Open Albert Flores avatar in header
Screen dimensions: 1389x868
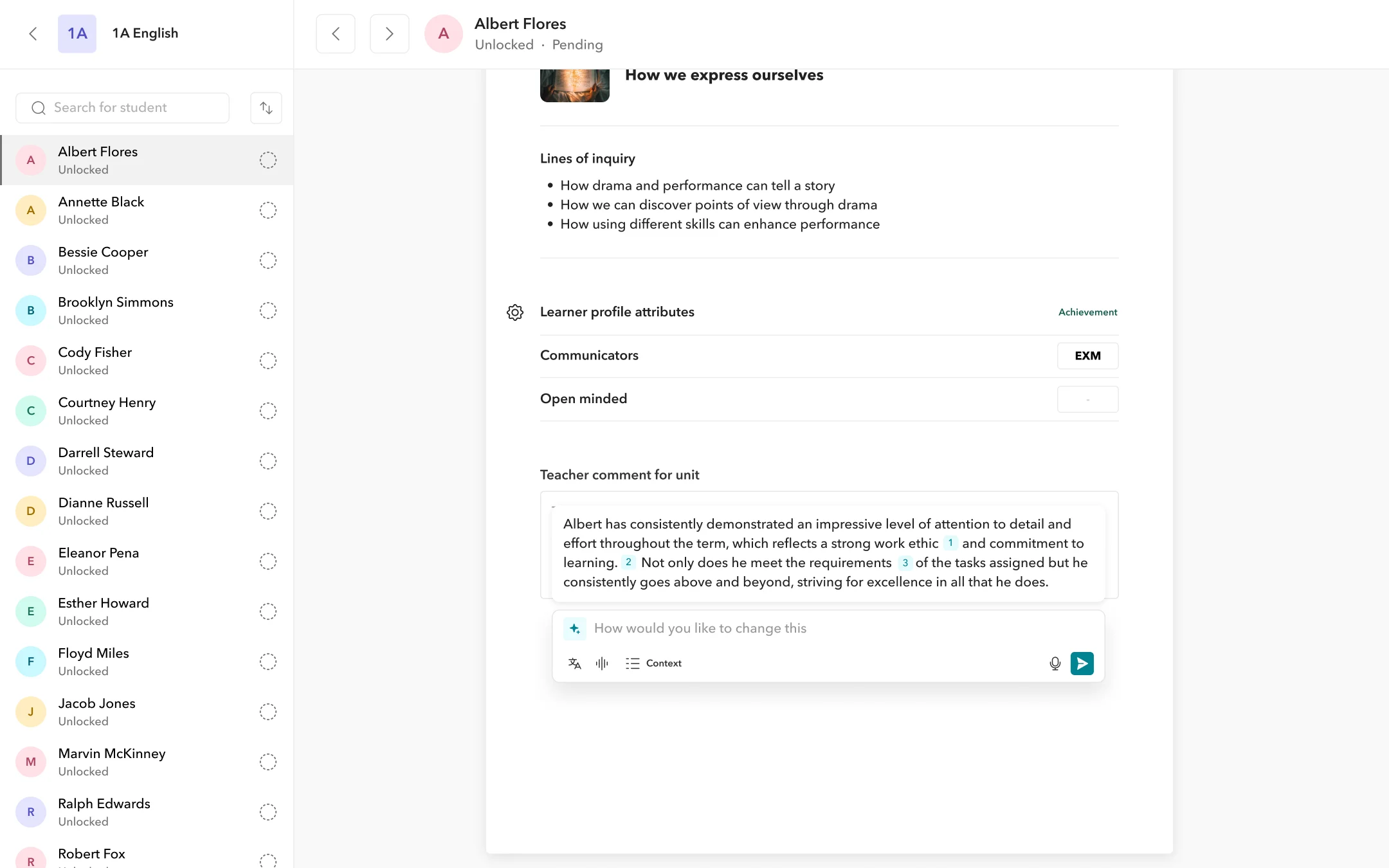tap(444, 33)
